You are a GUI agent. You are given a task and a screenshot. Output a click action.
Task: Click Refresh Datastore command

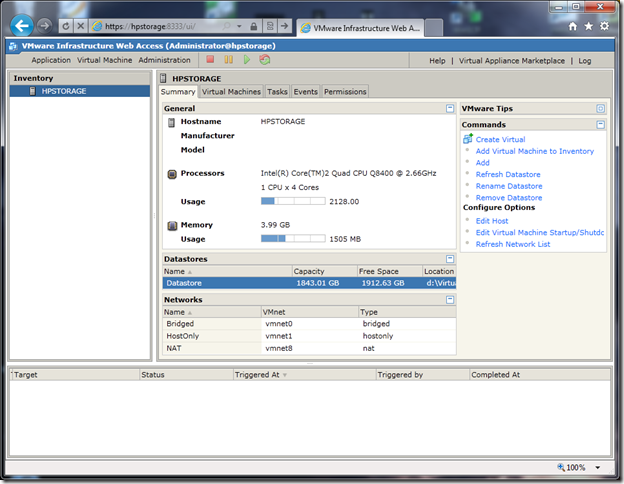508,174
